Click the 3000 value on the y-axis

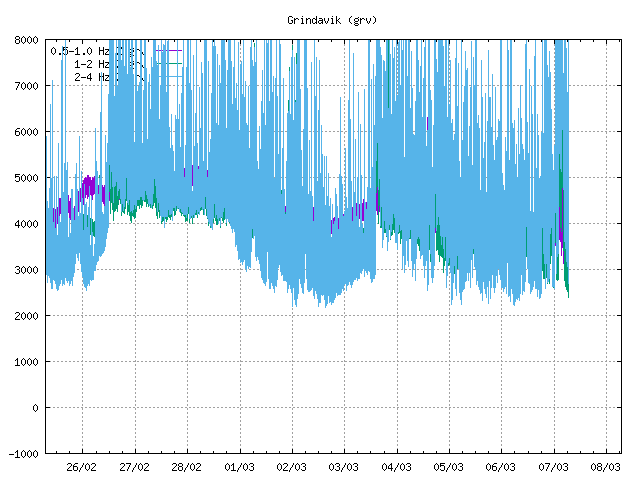click(27, 270)
